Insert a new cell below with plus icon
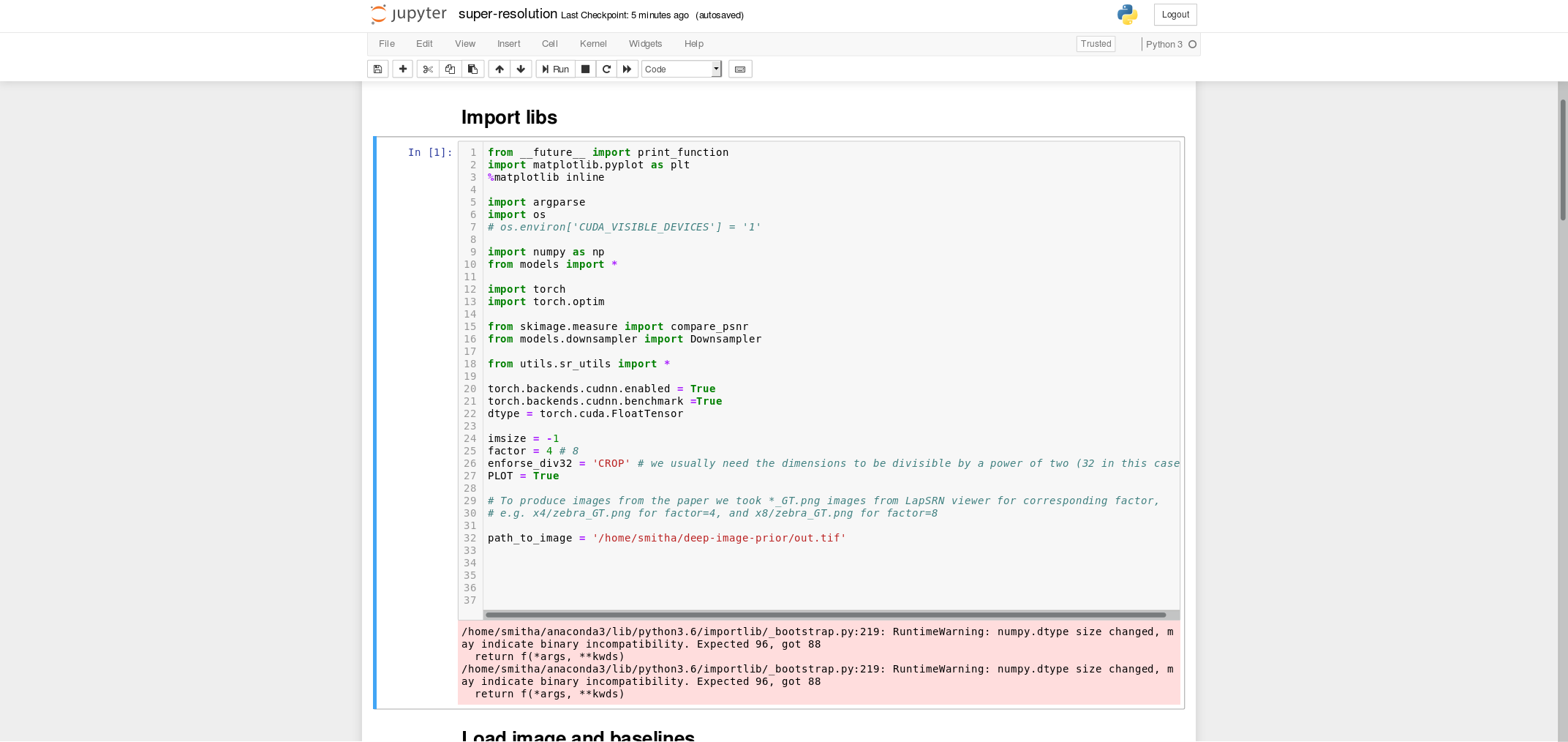Screen dimensions: 1568x742 pos(402,69)
